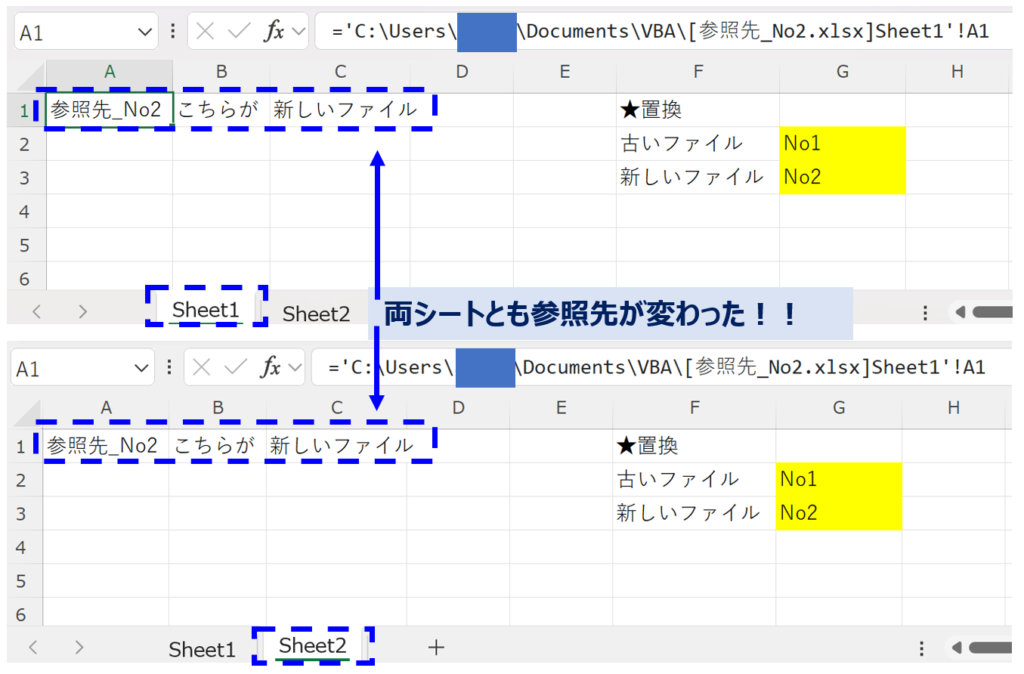Image resolution: width=1024 pixels, height=674 pixels.
Task: Select yellow No2 cell in upper sheet
Action: pos(842,177)
